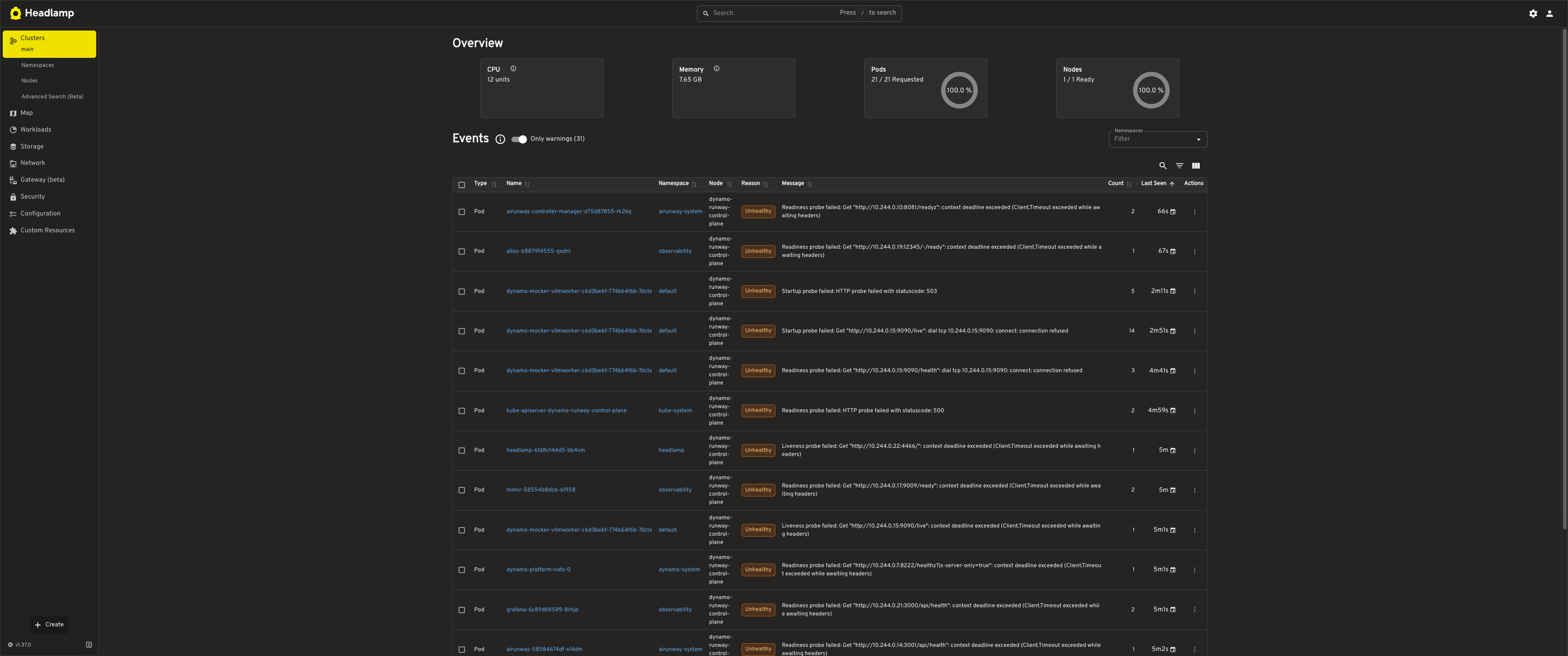This screenshot has width=1568, height=656.
Task: Open the Gateway (beta) sidebar item
Action: [49, 180]
